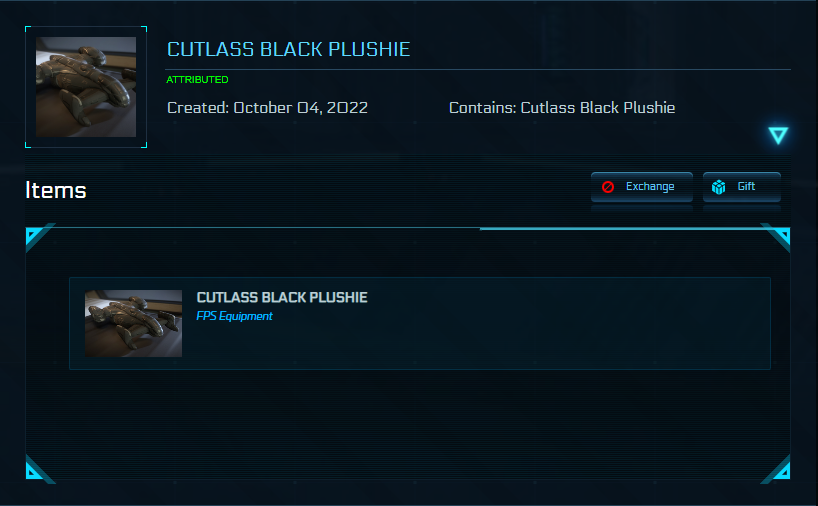Click the bright segment of the Items divider line
Image resolution: width=818 pixels, height=506 pixels.
[x=620, y=229]
